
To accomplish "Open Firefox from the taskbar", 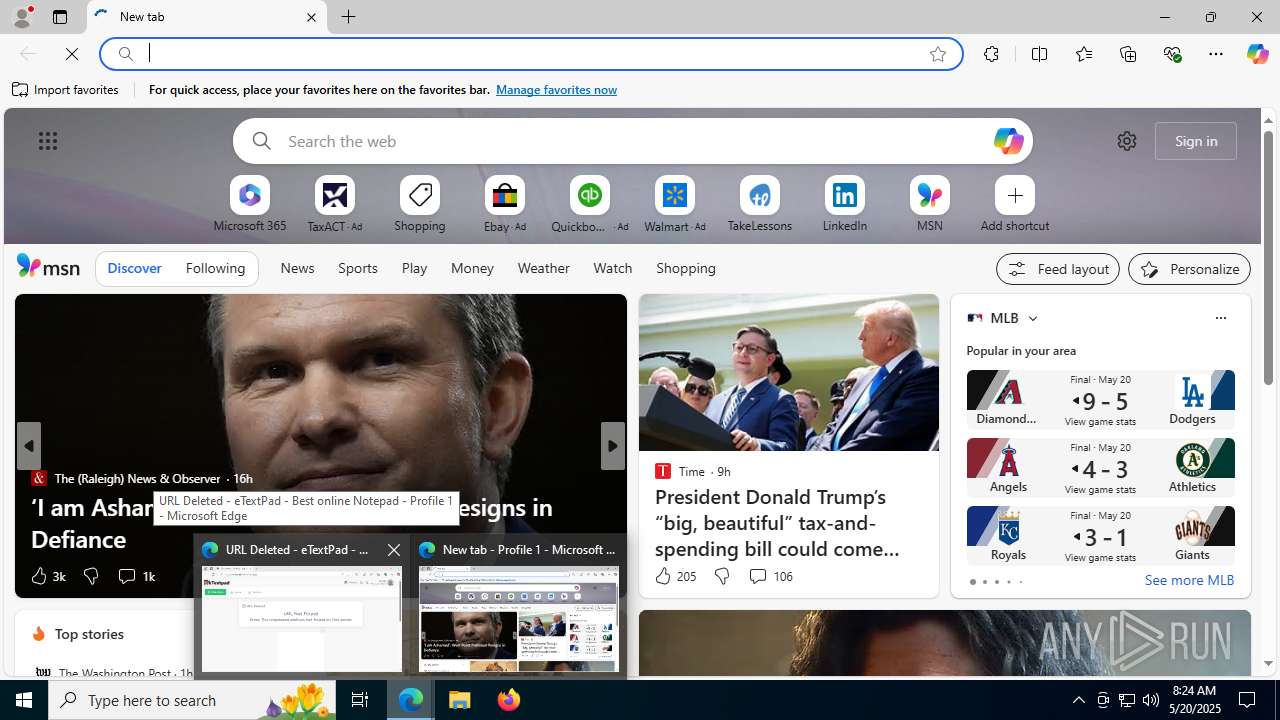I will click(x=508, y=700).
